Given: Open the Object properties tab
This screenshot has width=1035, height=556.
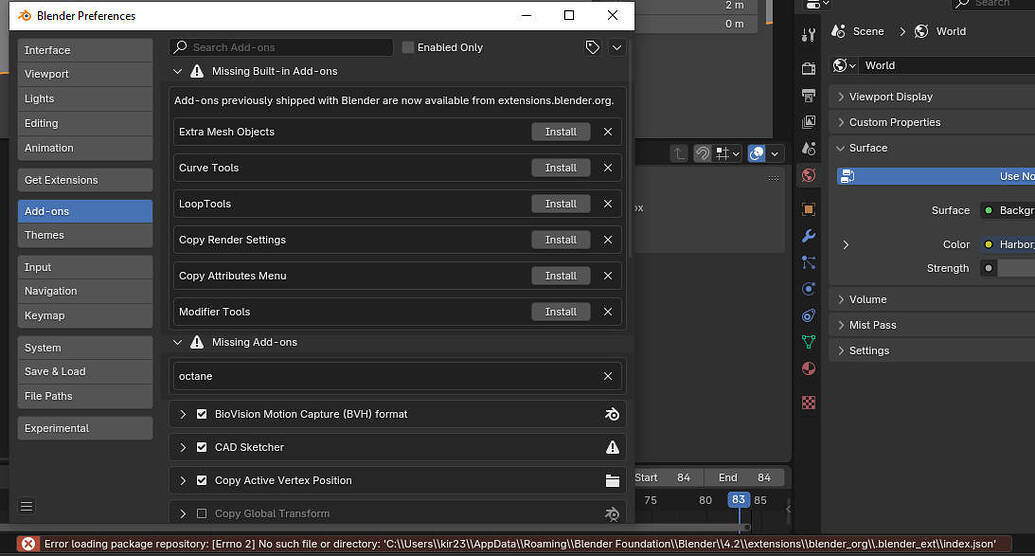Looking at the screenshot, I should tap(809, 209).
